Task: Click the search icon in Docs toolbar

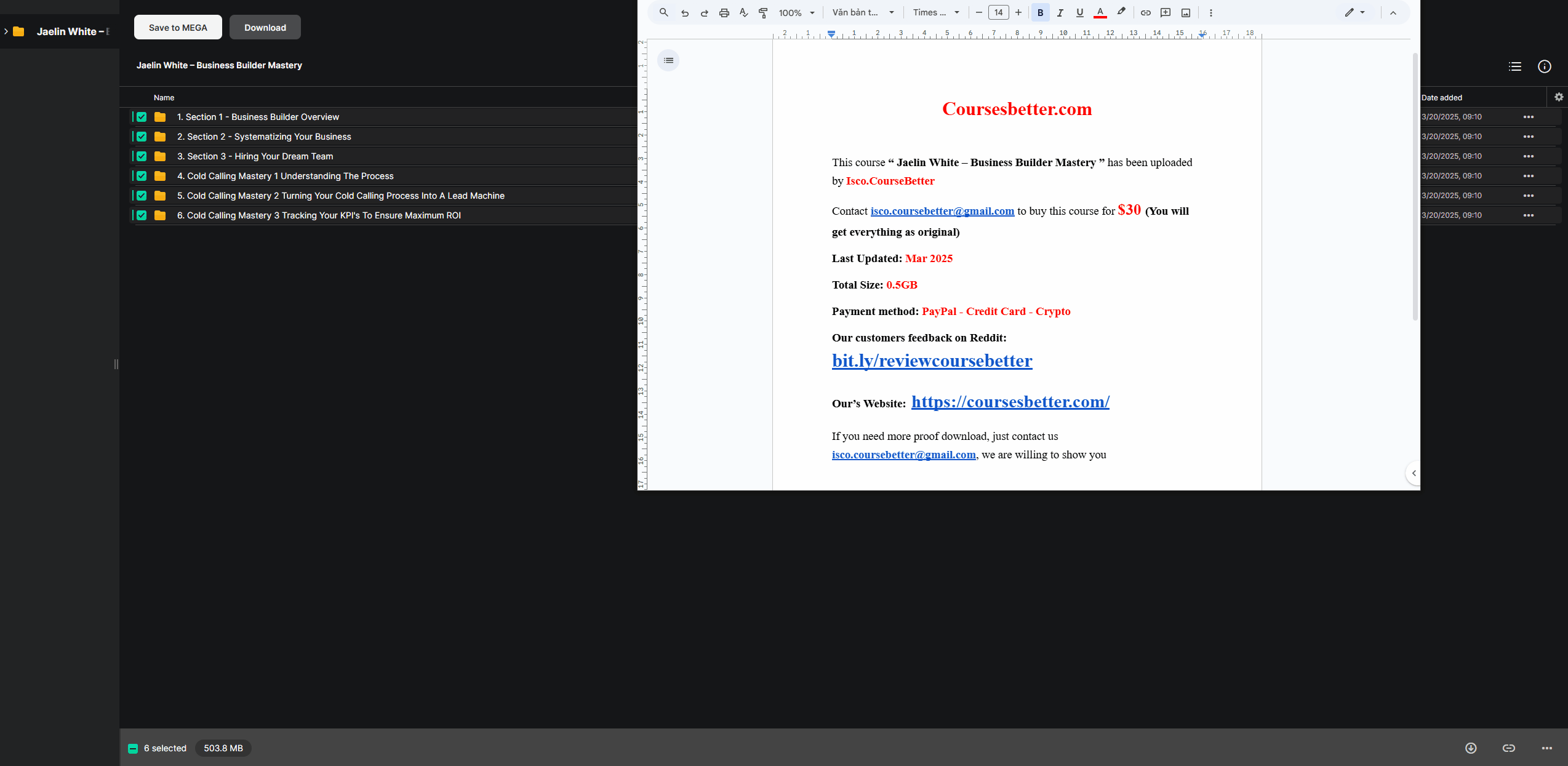Action: (x=663, y=12)
